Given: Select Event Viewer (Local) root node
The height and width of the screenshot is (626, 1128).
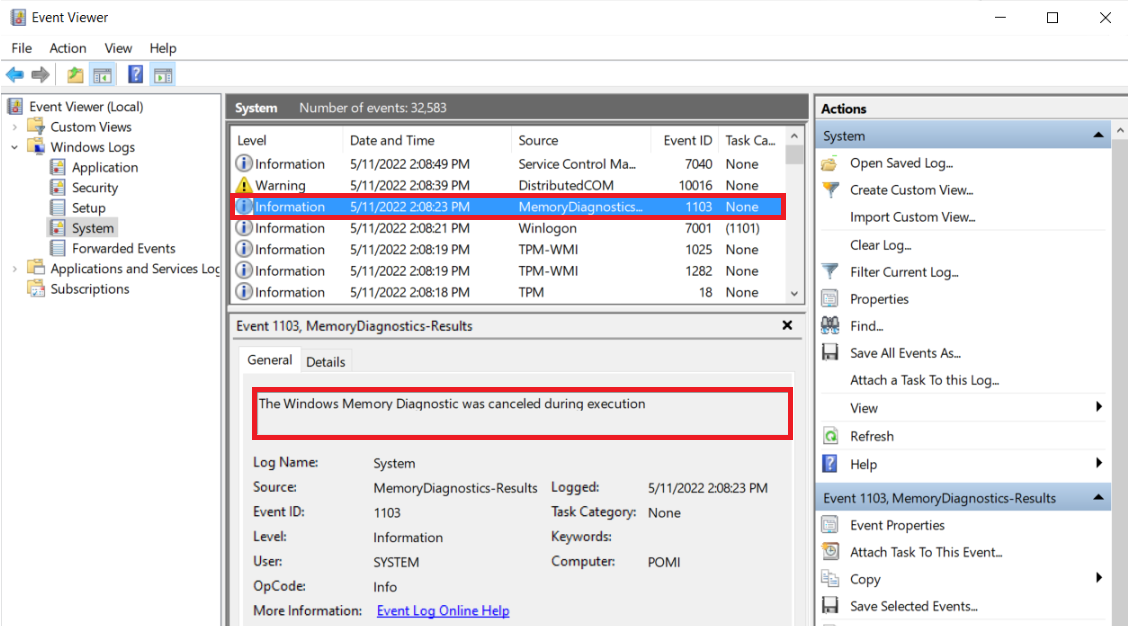Looking at the screenshot, I should (x=86, y=106).
